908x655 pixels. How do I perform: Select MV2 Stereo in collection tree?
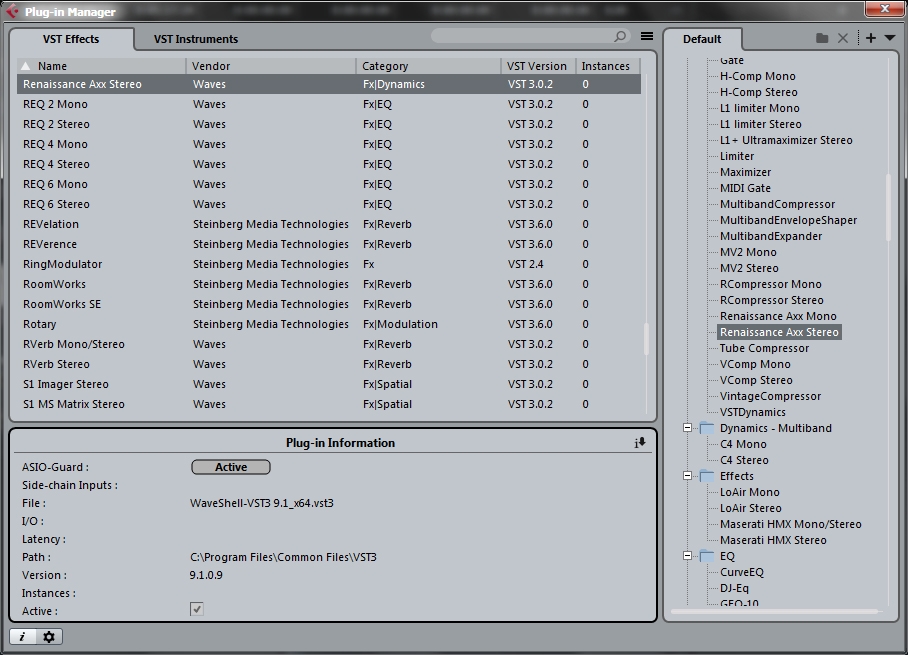749,268
